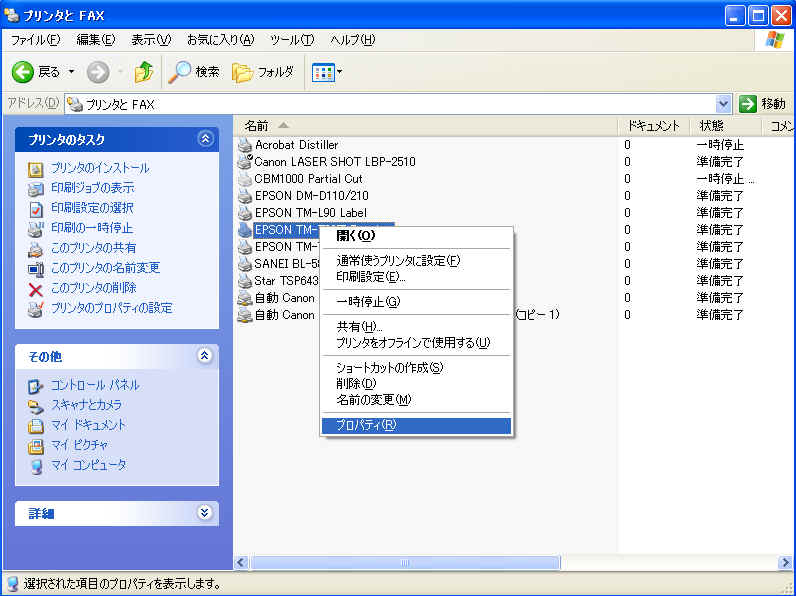Open the 編集(E) menu
This screenshot has width=796, height=596.
pos(96,40)
